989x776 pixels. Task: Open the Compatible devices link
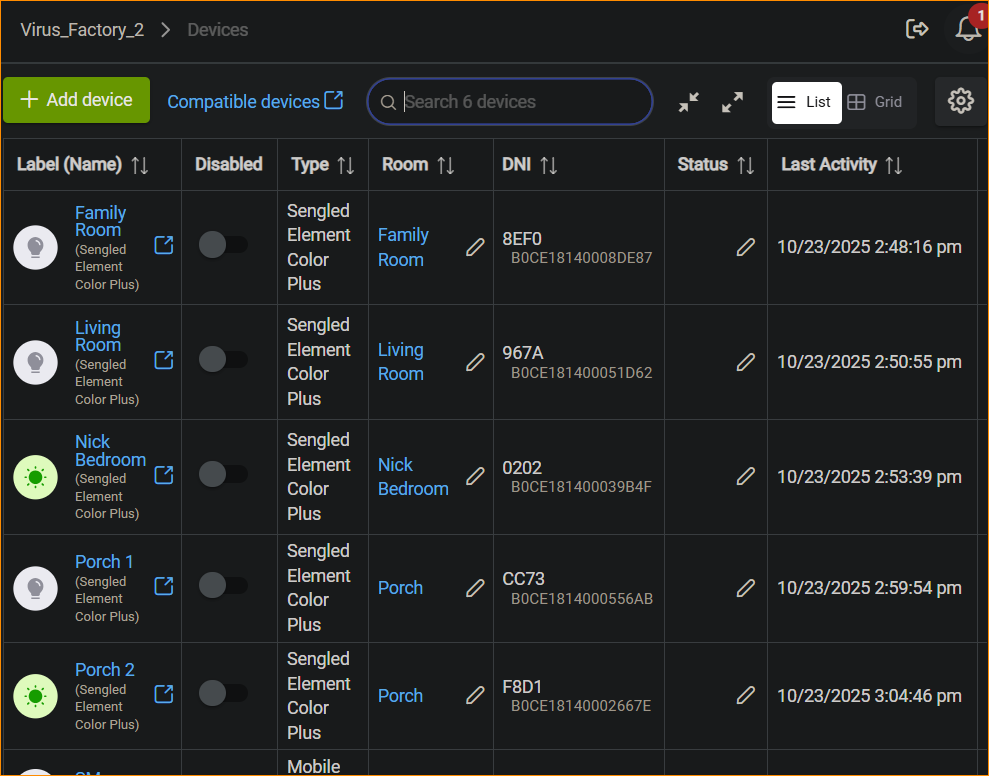click(x=255, y=102)
